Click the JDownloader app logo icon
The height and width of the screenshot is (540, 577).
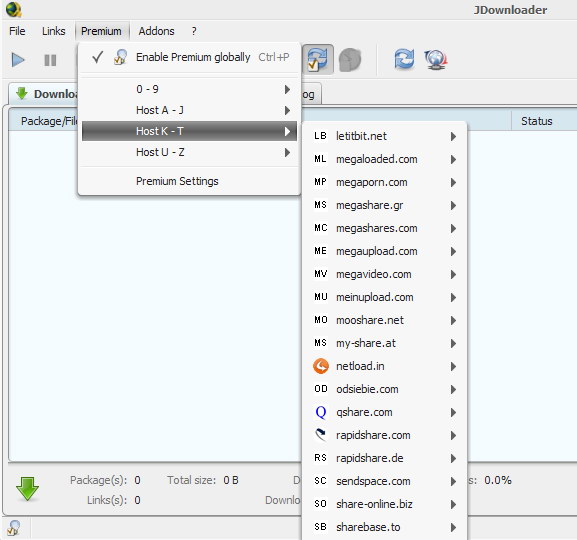pos(14,10)
